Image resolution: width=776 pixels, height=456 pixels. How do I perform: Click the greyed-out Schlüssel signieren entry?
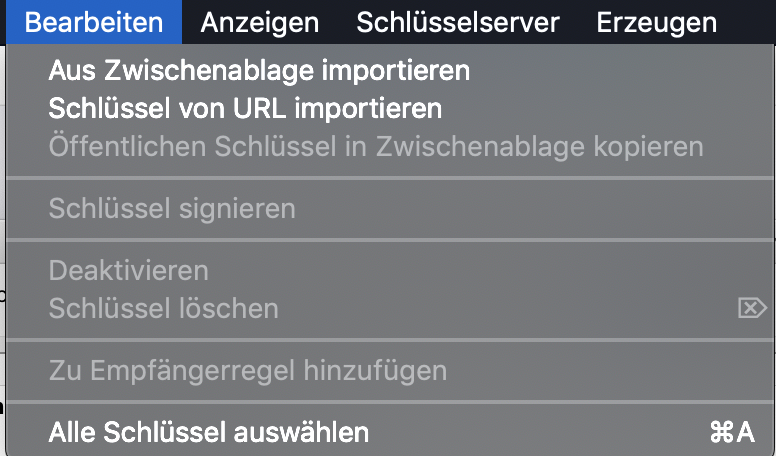tap(390, 208)
